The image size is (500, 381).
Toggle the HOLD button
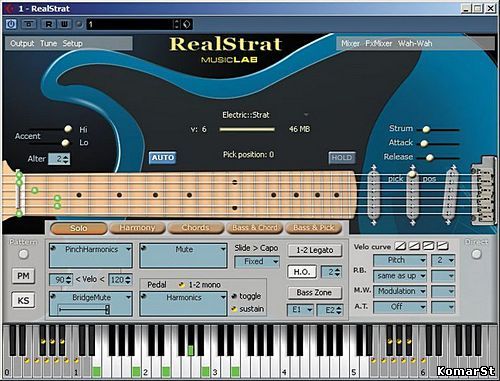(342, 158)
